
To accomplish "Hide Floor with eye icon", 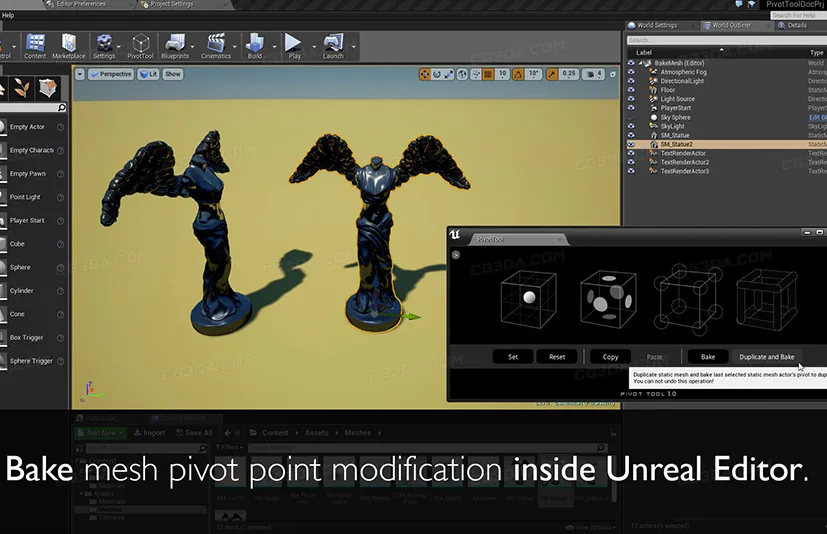I will point(631,90).
